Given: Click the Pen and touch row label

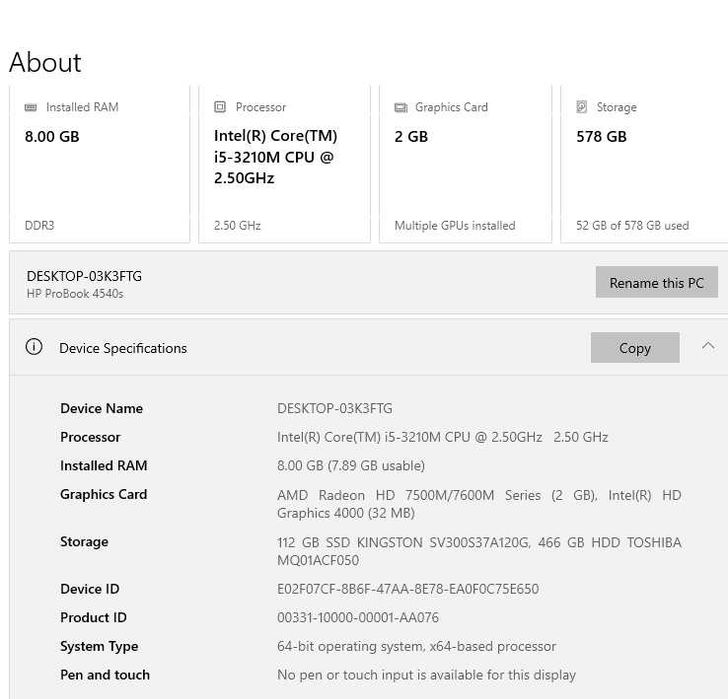Looking at the screenshot, I should pos(105,675).
